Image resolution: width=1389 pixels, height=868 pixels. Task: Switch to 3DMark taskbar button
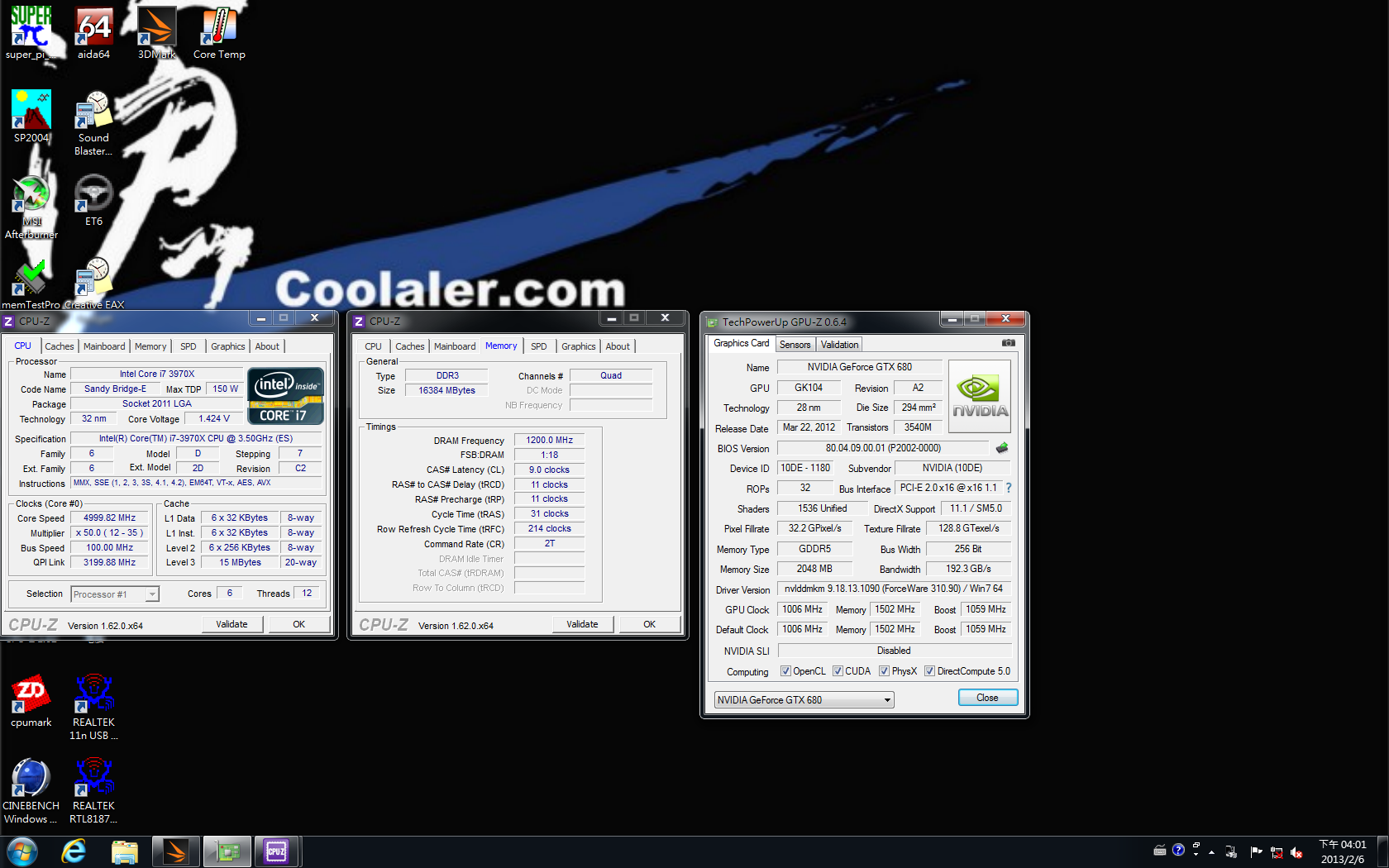pos(176,851)
